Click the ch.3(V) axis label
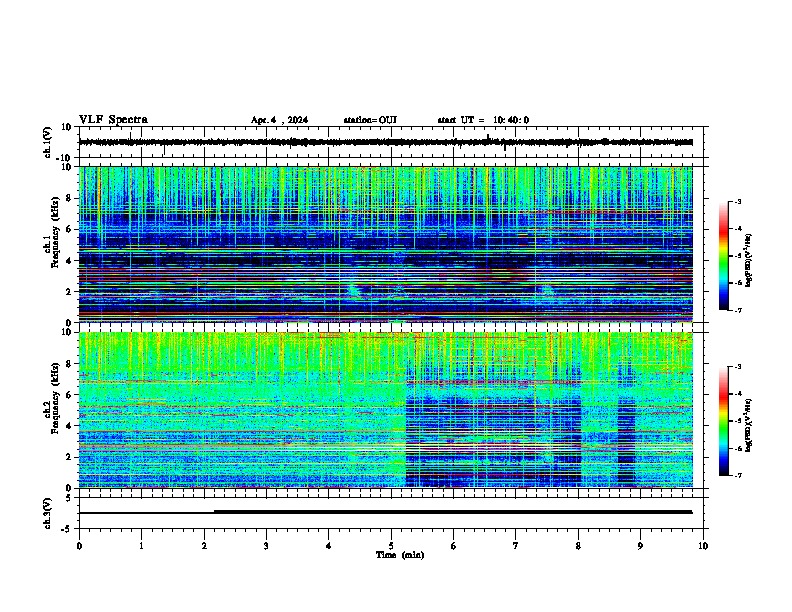Screen dimensions: 792x612 (x=48, y=514)
